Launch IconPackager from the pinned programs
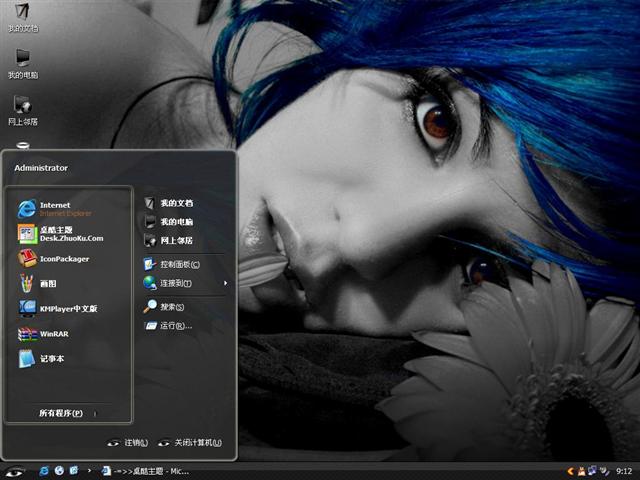This screenshot has height=480, width=640. click(x=63, y=259)
